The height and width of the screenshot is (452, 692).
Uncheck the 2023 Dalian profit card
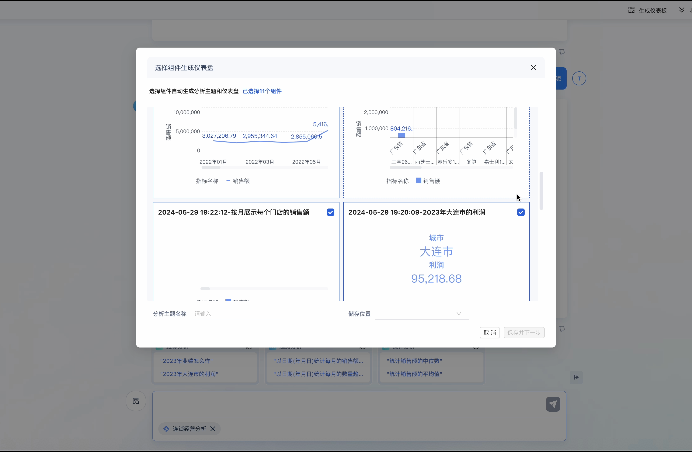point(521,212)
